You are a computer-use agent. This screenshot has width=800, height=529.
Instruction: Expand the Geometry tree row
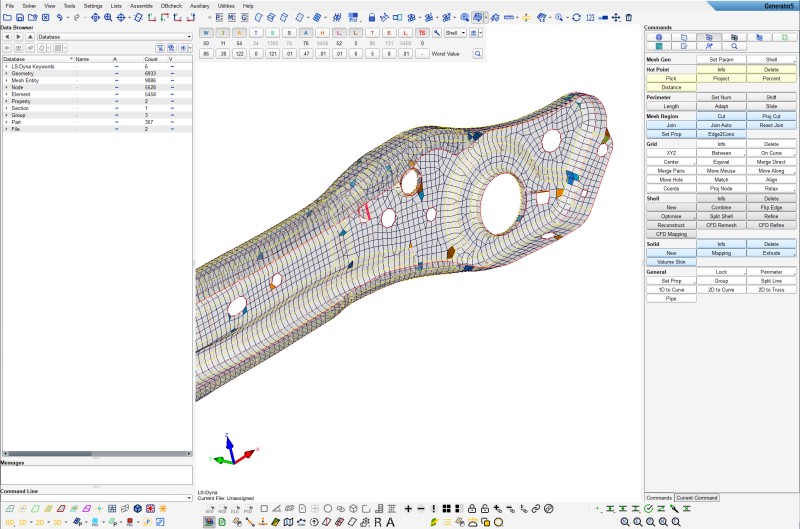(x=5, y=73)
